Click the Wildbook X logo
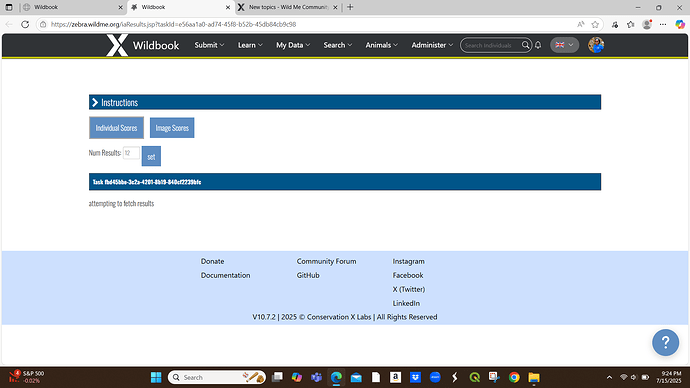Screen dimensions: 690x388 (x=117, y=45)
